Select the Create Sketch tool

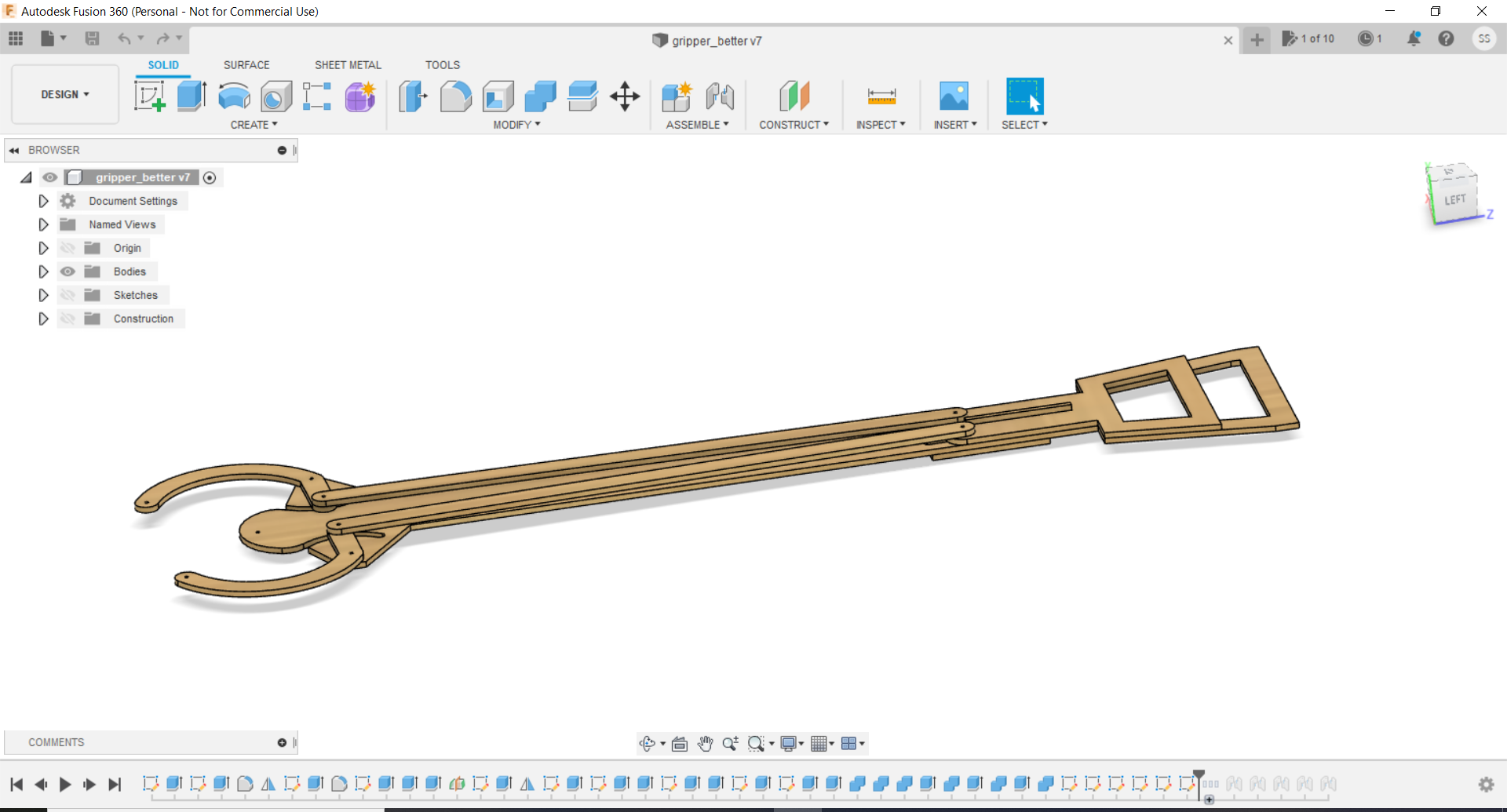[x=149, y=96]
